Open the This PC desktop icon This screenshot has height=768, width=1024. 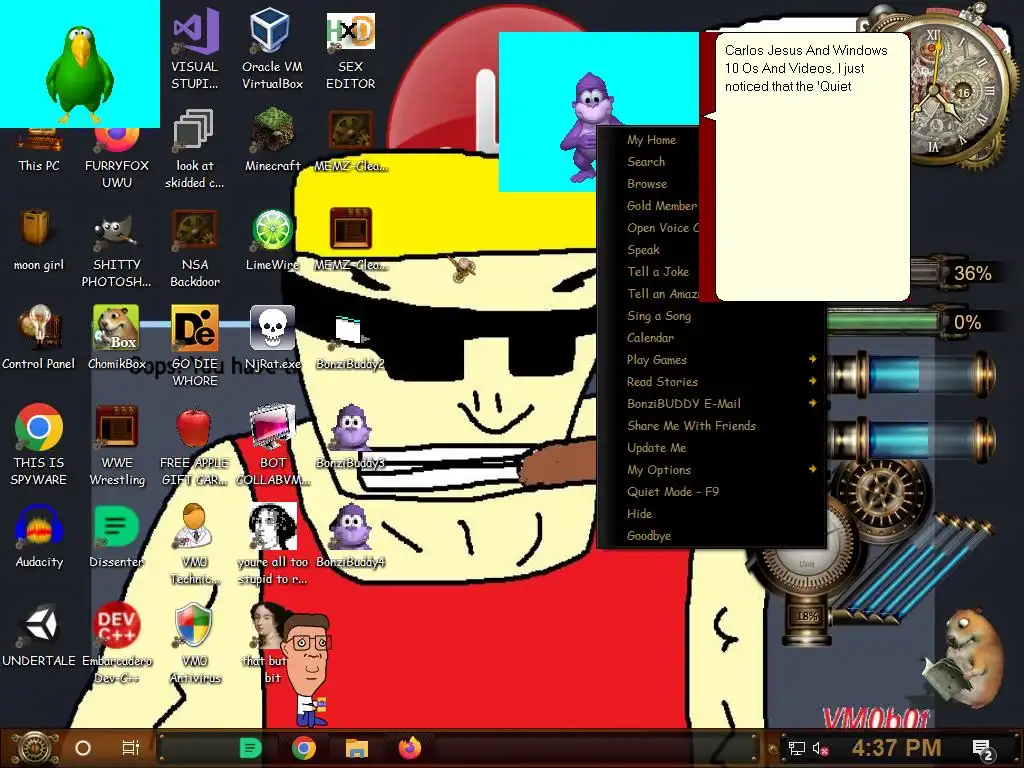pos(39,150)
